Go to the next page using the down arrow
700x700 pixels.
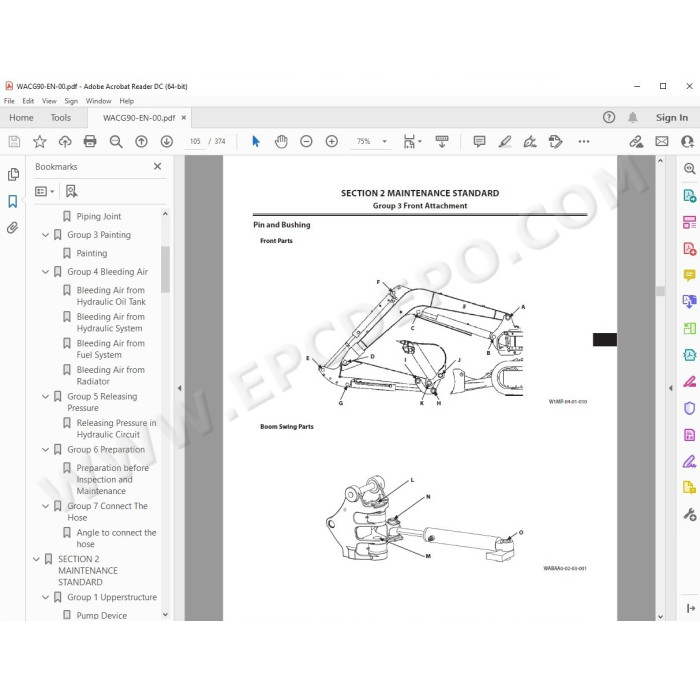pyautogui.click(x=167, y=142)
